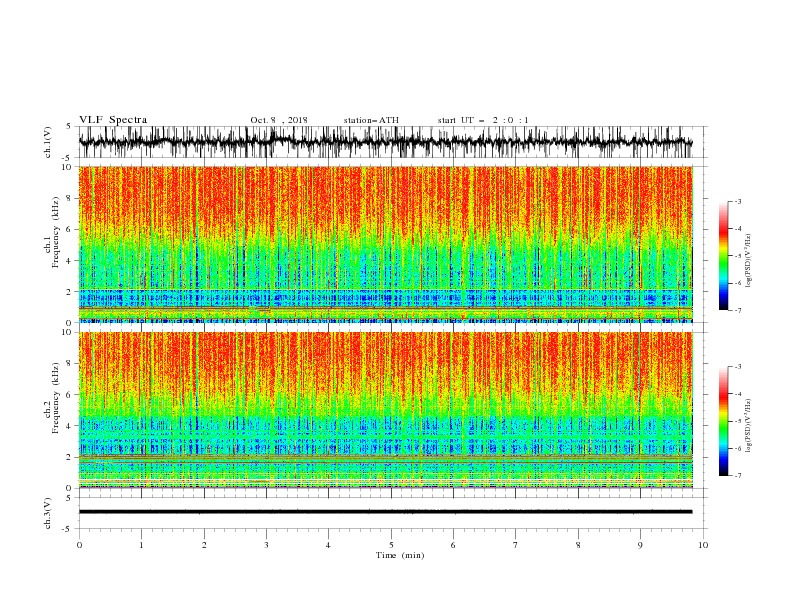The width and height of the screenshot is (792, 612).
Task: Click the time axis tick label '7'
Action: (x=516, y=545)
